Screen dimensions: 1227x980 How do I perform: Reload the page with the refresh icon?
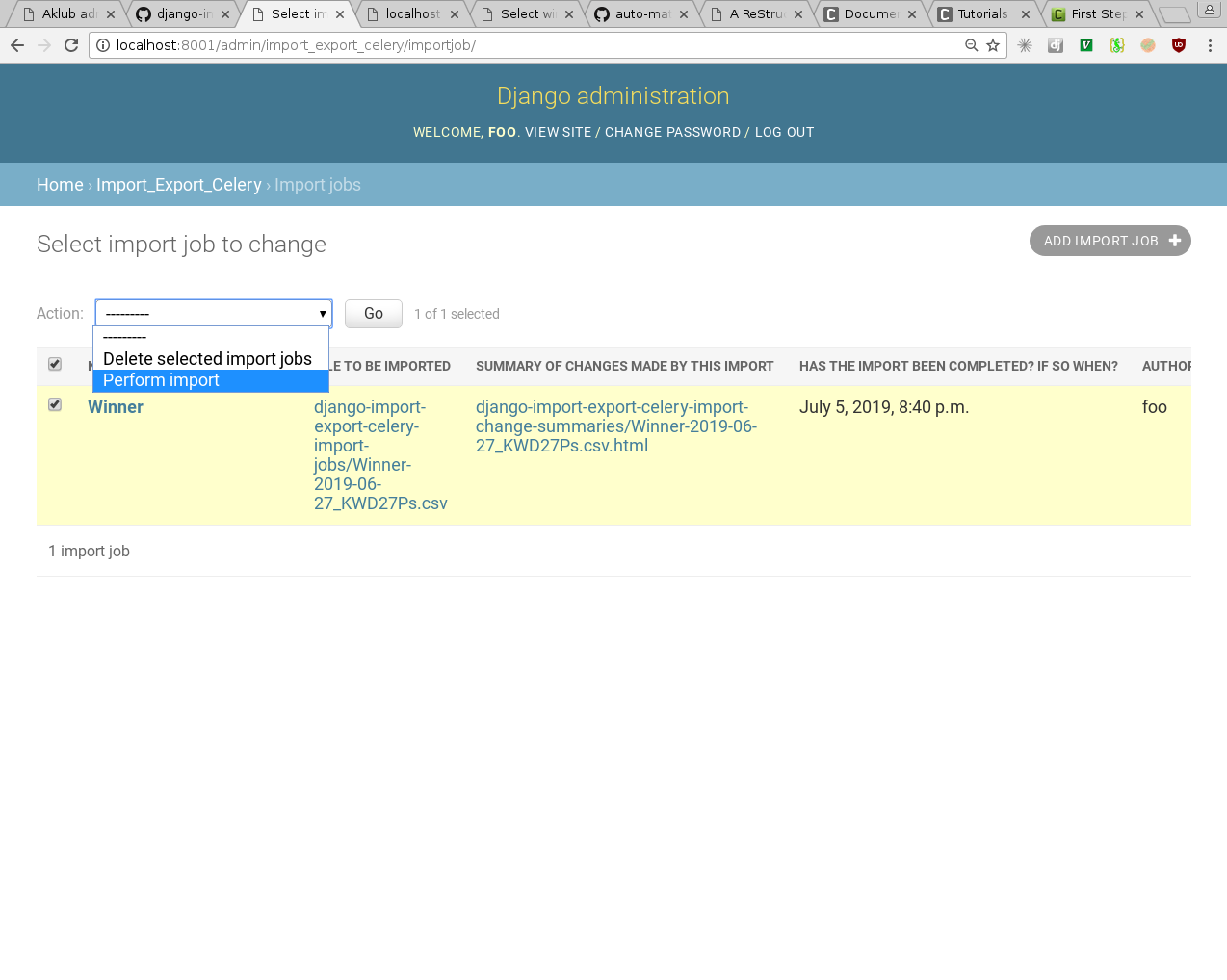click(x=71, y=45)
